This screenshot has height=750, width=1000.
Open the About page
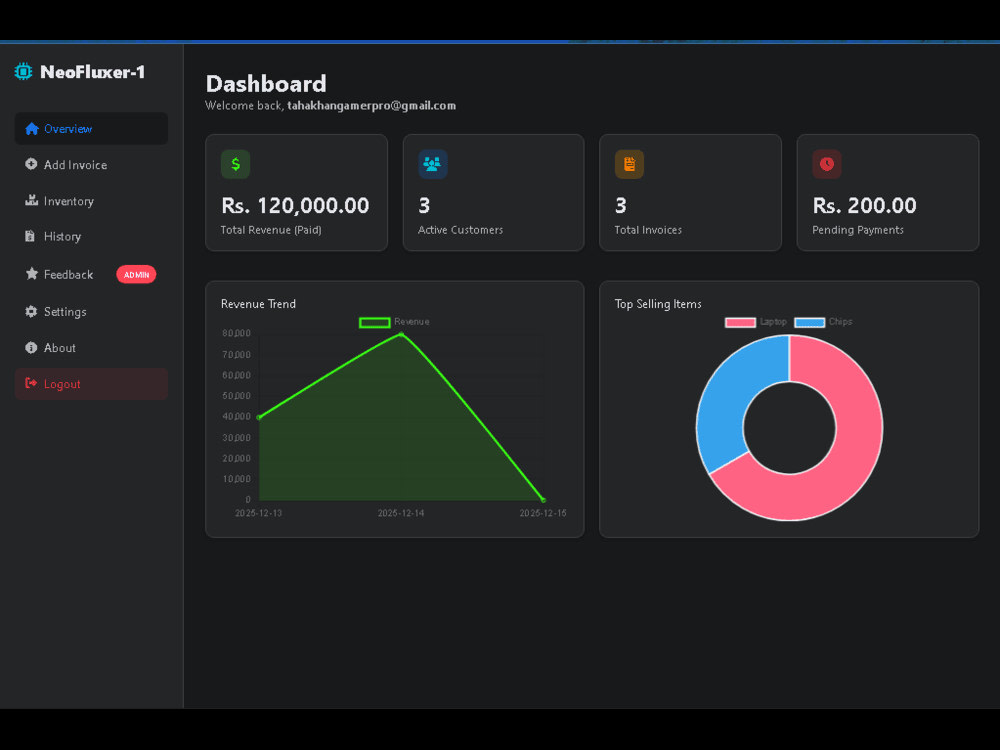pyautogui.click(x=91, y=348)
